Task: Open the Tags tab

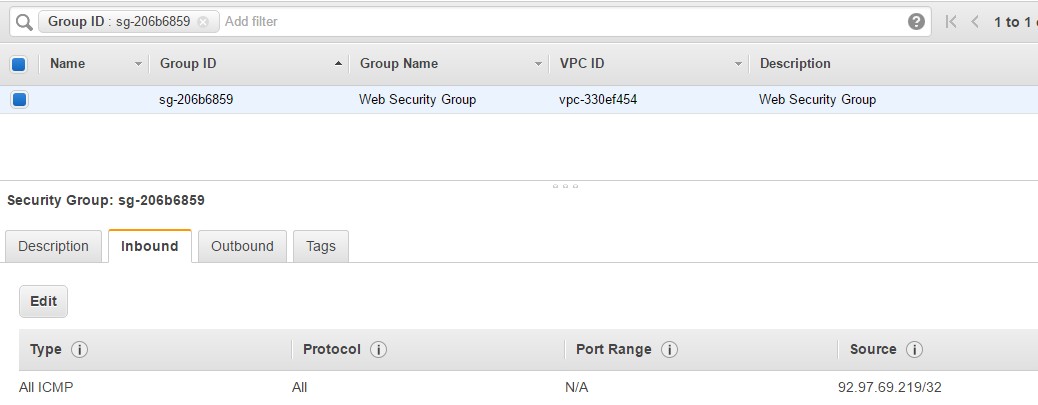Action: click(x=320, y=246)
